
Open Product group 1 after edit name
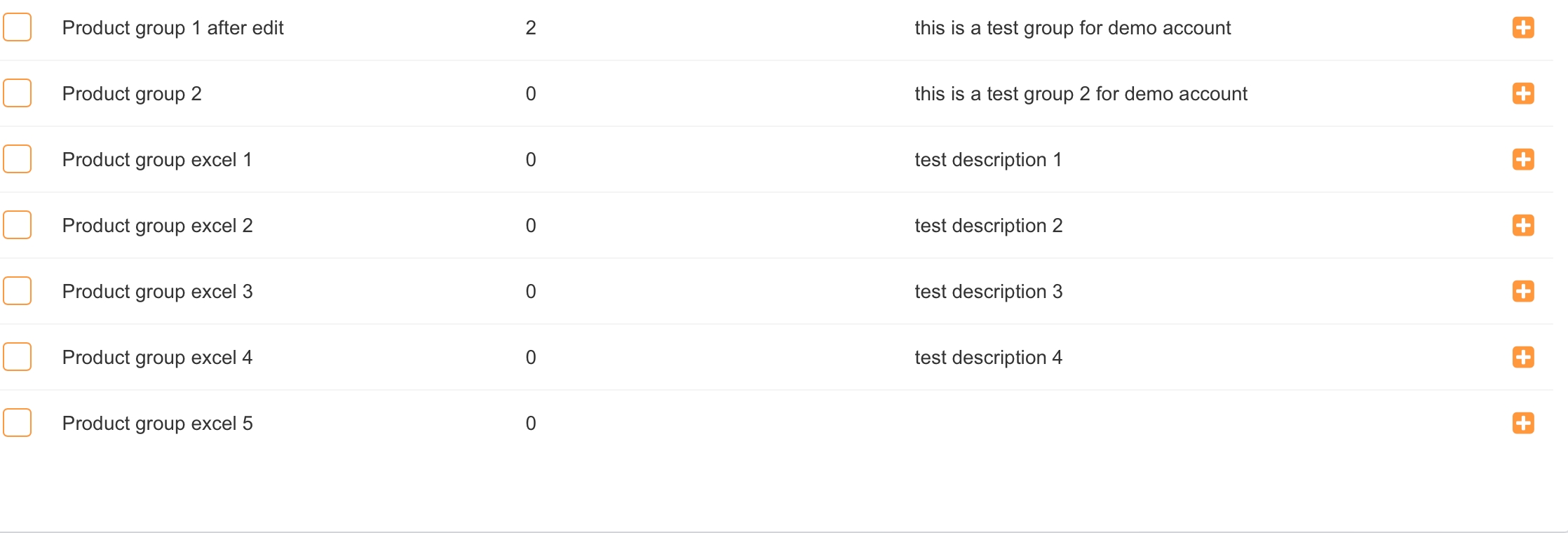[x=173, y=28]
